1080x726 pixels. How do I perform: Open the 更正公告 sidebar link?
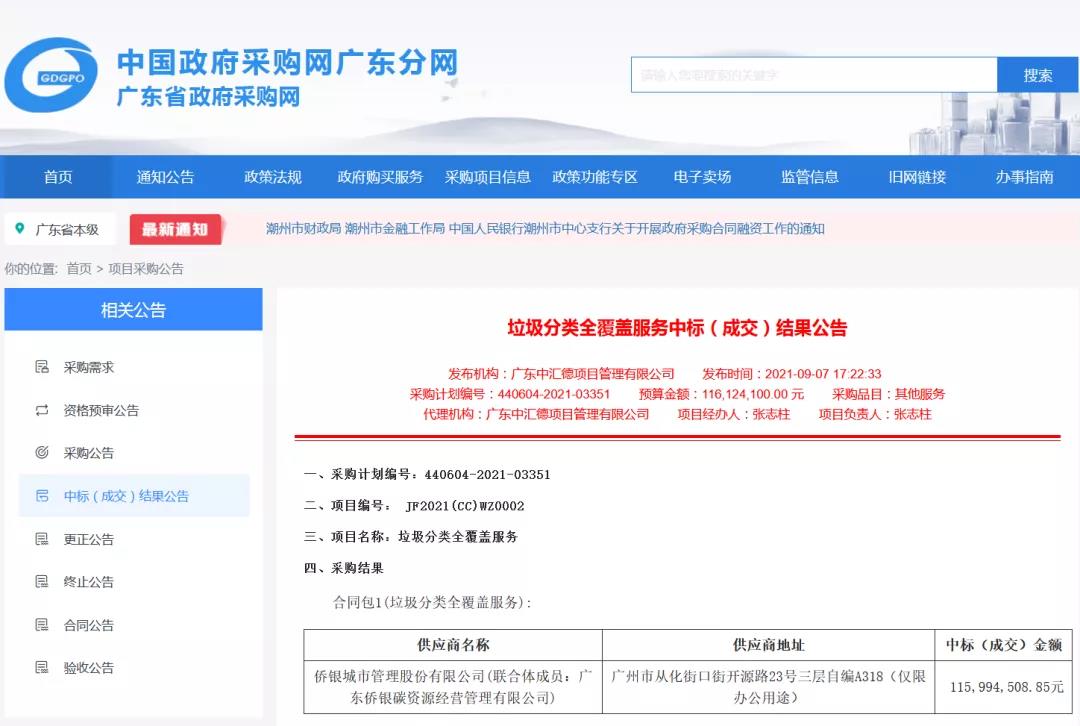coord(89,539)
